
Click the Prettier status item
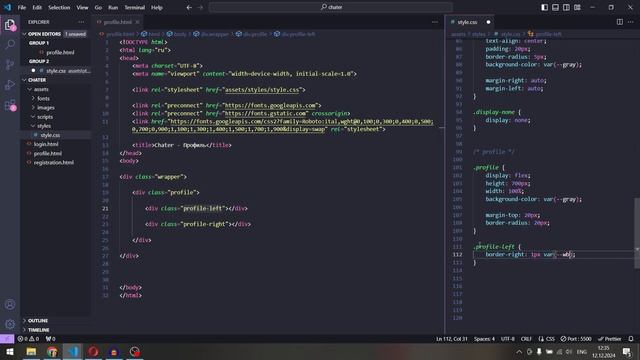tap(609, 339)
